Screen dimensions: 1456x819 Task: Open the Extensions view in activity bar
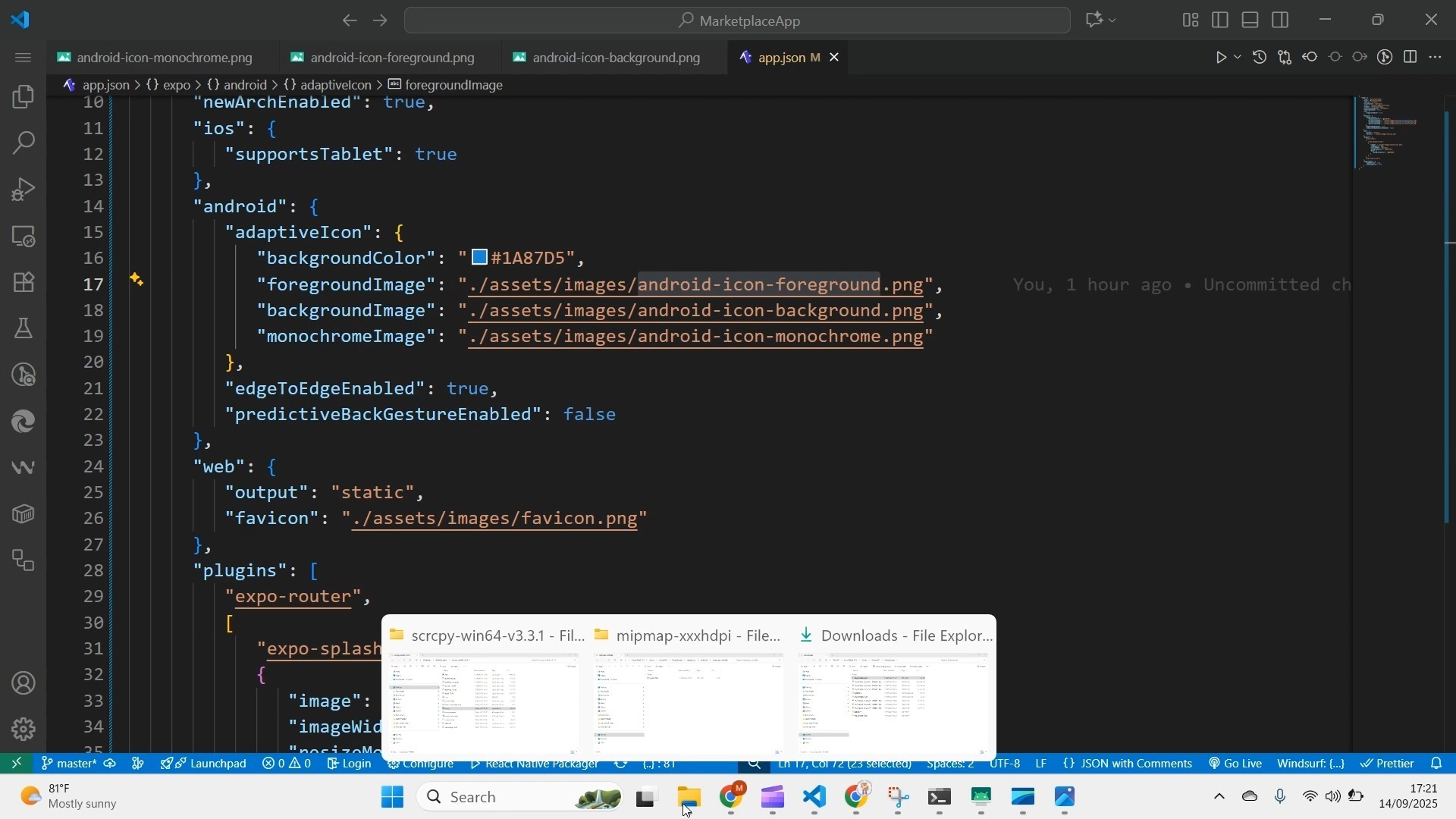24,283
